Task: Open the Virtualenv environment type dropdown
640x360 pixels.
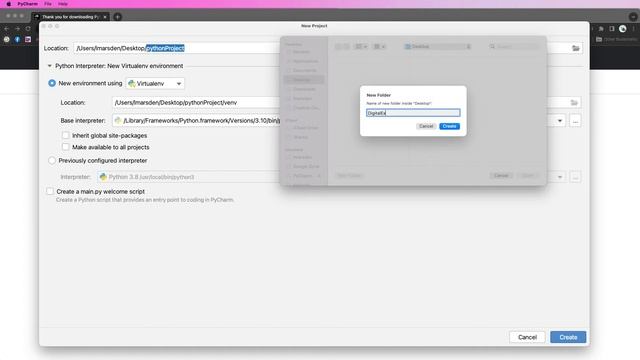Action: tap(155, 84)
